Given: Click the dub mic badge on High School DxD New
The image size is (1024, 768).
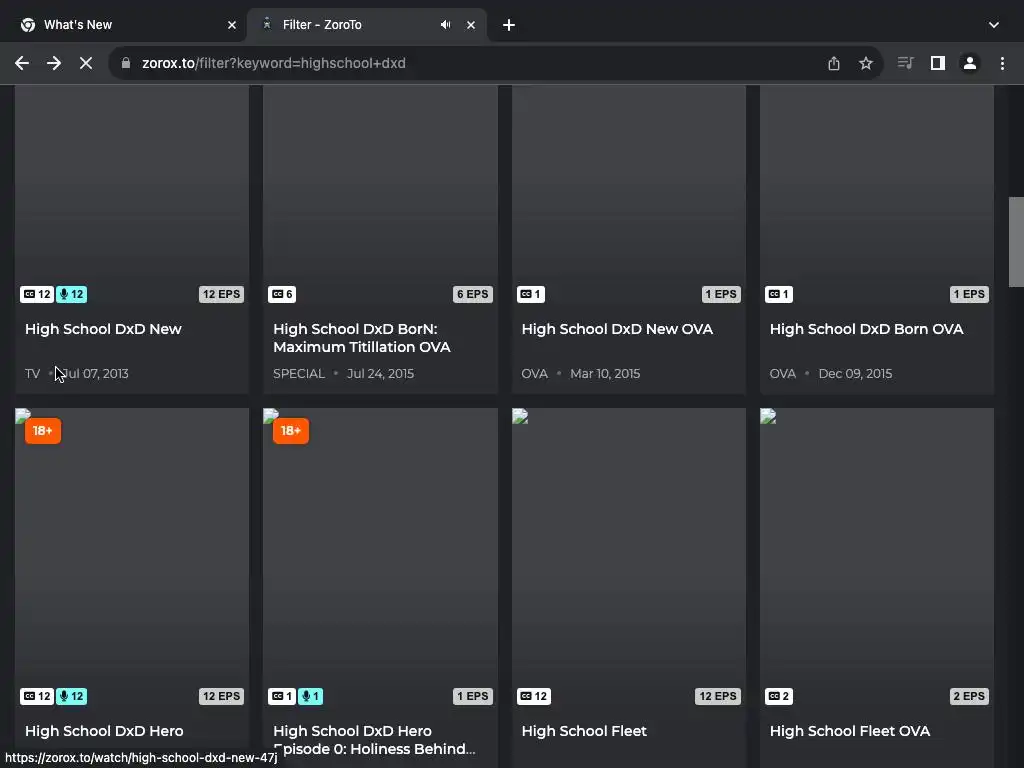Looking at the screenshot, I should click(72, 295).
